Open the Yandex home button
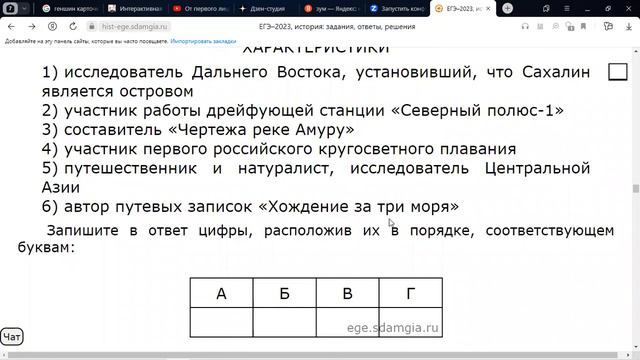640x360 pixels. click(x=52, y=27)
